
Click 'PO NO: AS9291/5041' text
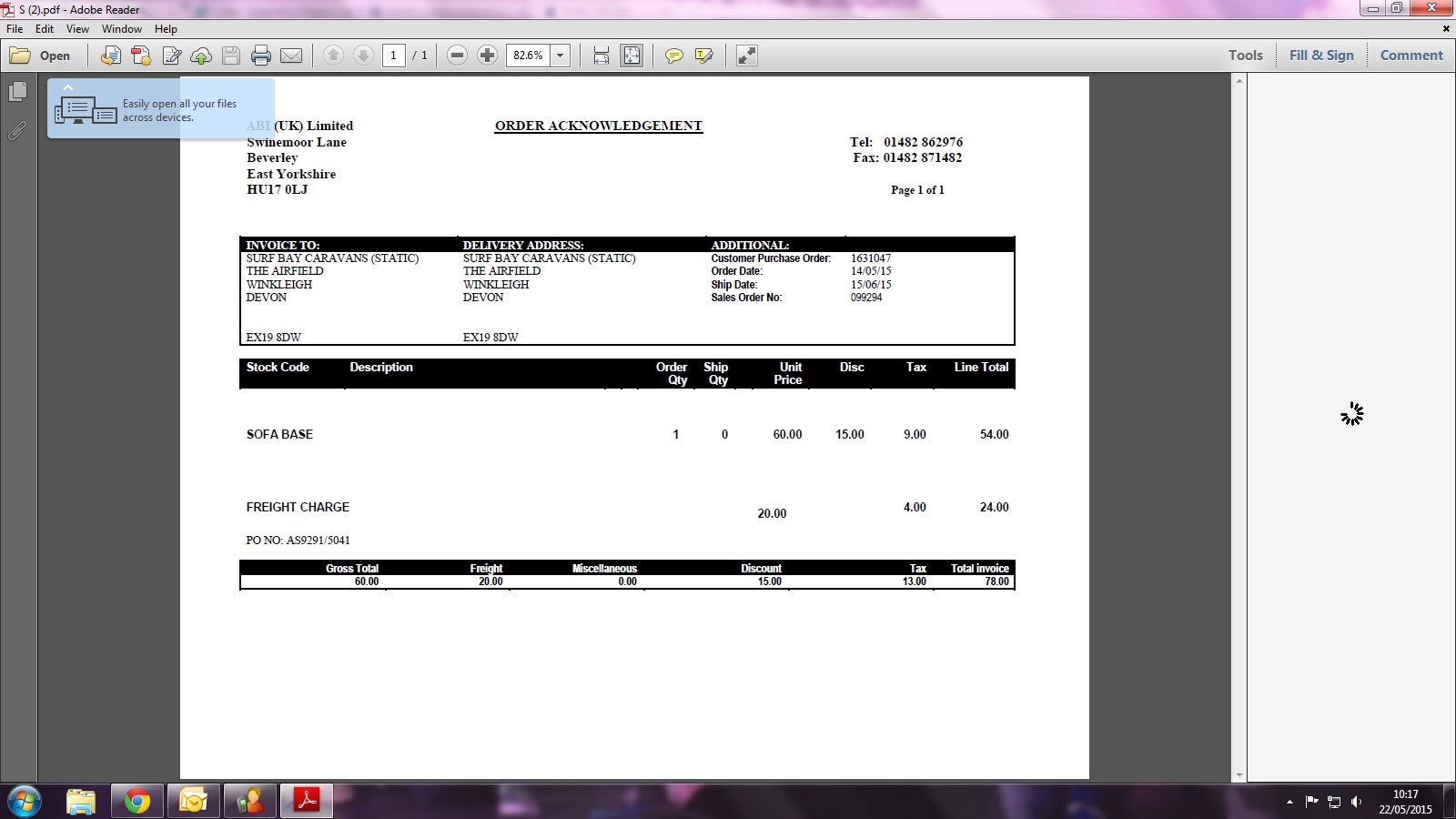[298, 540]
